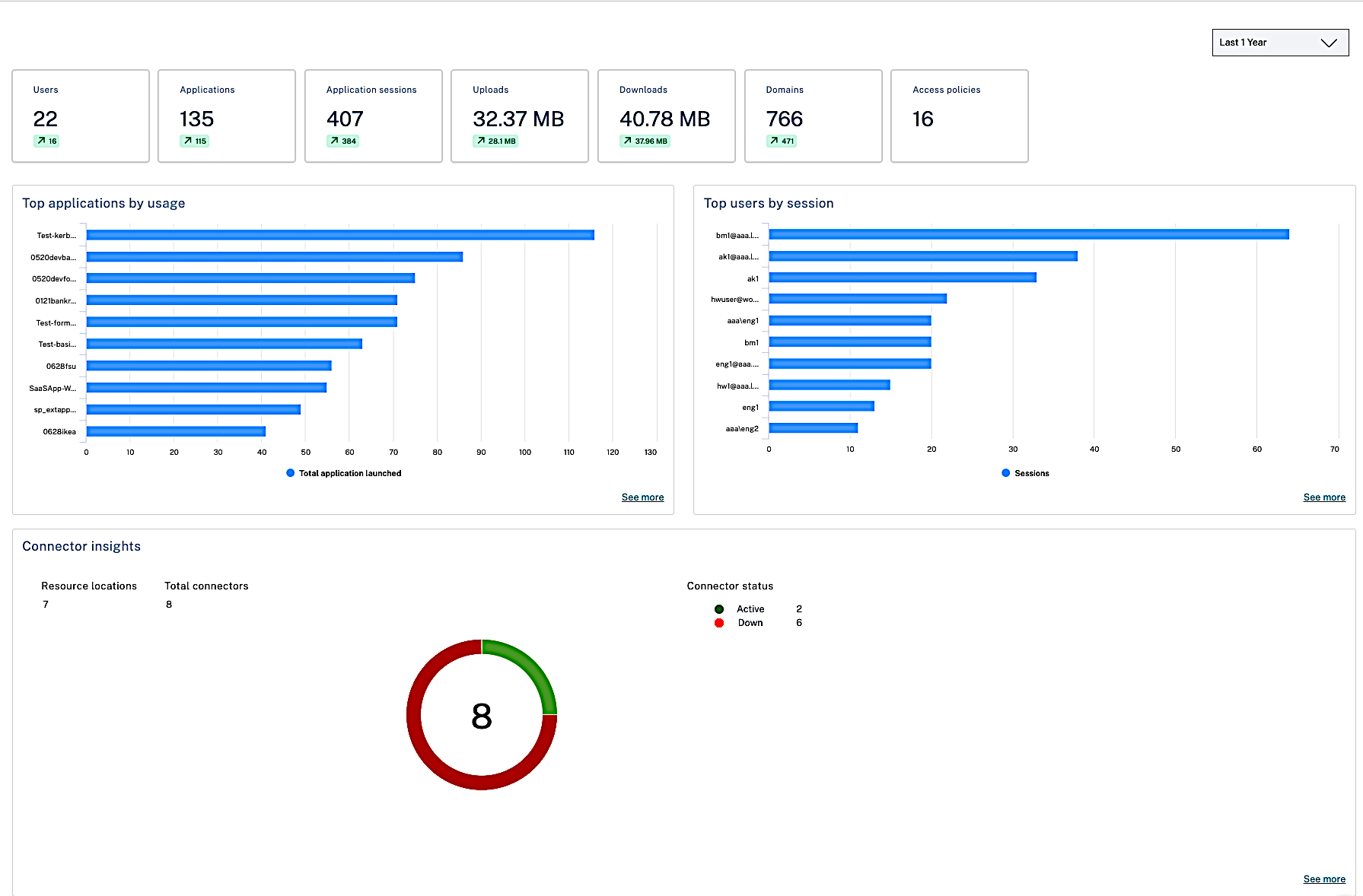
Task: Click the trend badge showing 115 under Applications
Action: tap(194, 141)
